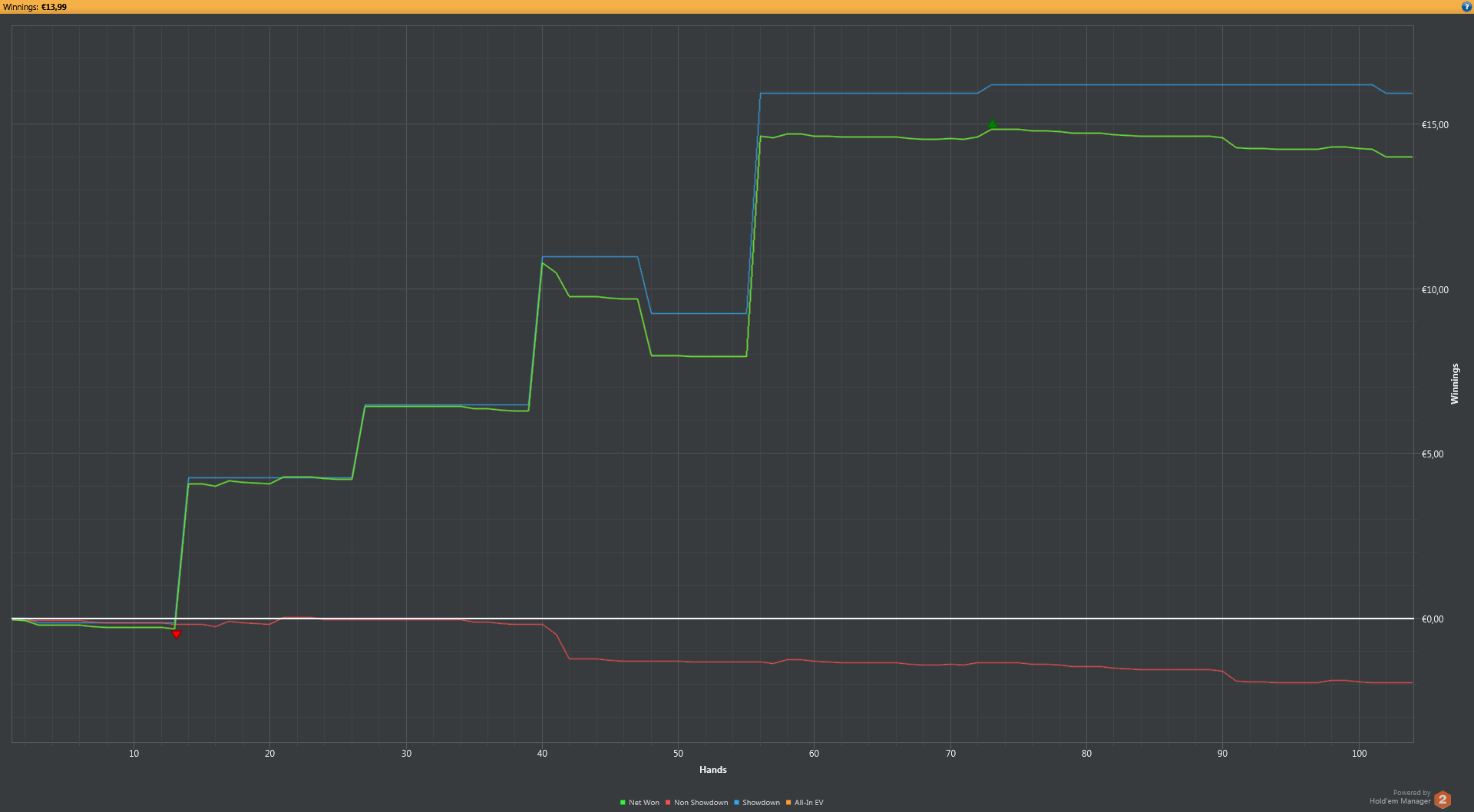
Task: Click the All-In EV legend label
Action: [809, 803]
